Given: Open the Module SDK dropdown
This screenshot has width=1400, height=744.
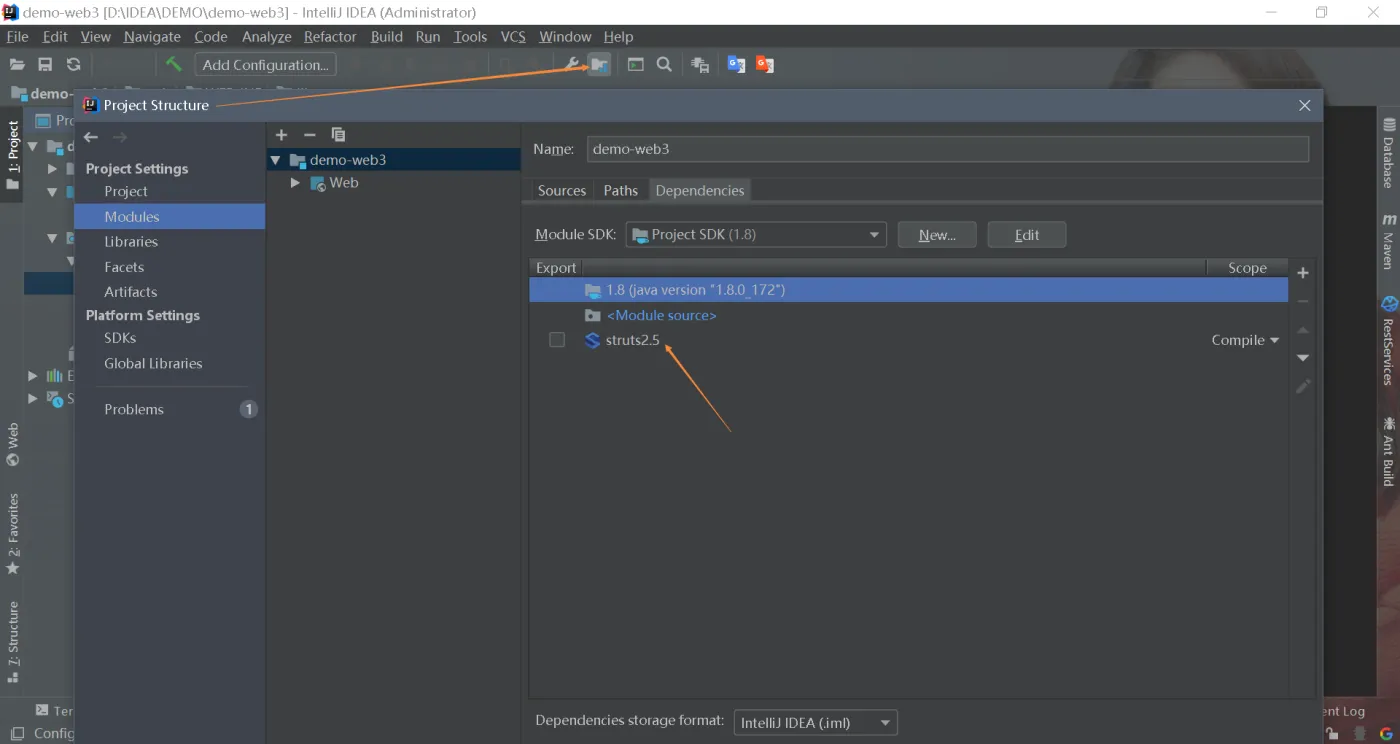Looking at the screenshot, I should coord(756,235).
